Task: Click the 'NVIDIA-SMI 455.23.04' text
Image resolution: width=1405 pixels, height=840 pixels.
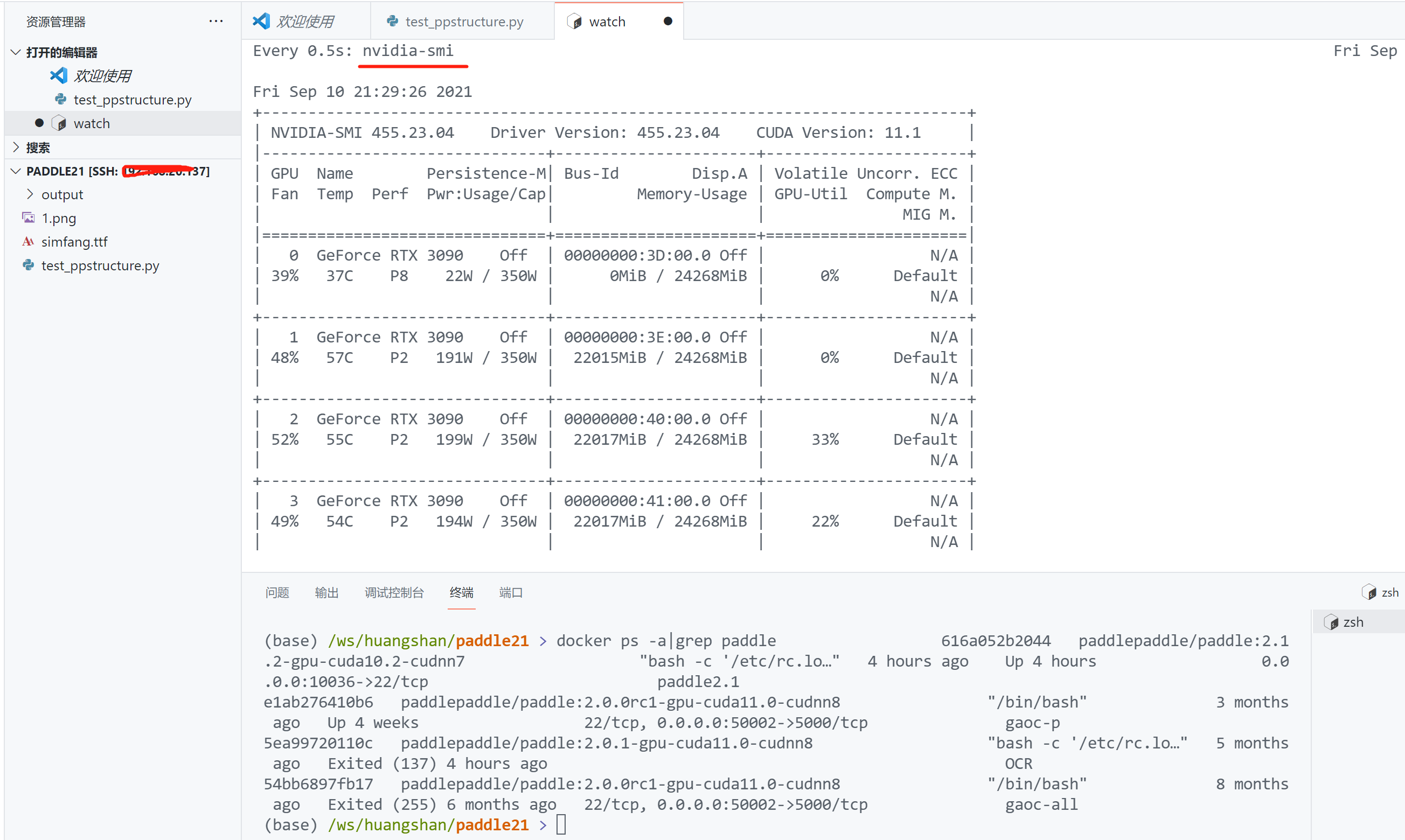Action: click(363, 132)
